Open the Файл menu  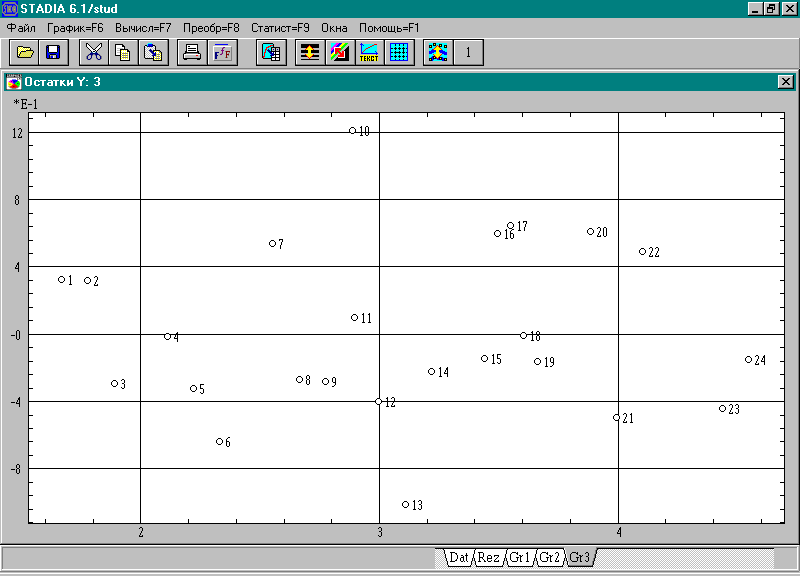tap(21, 28)
